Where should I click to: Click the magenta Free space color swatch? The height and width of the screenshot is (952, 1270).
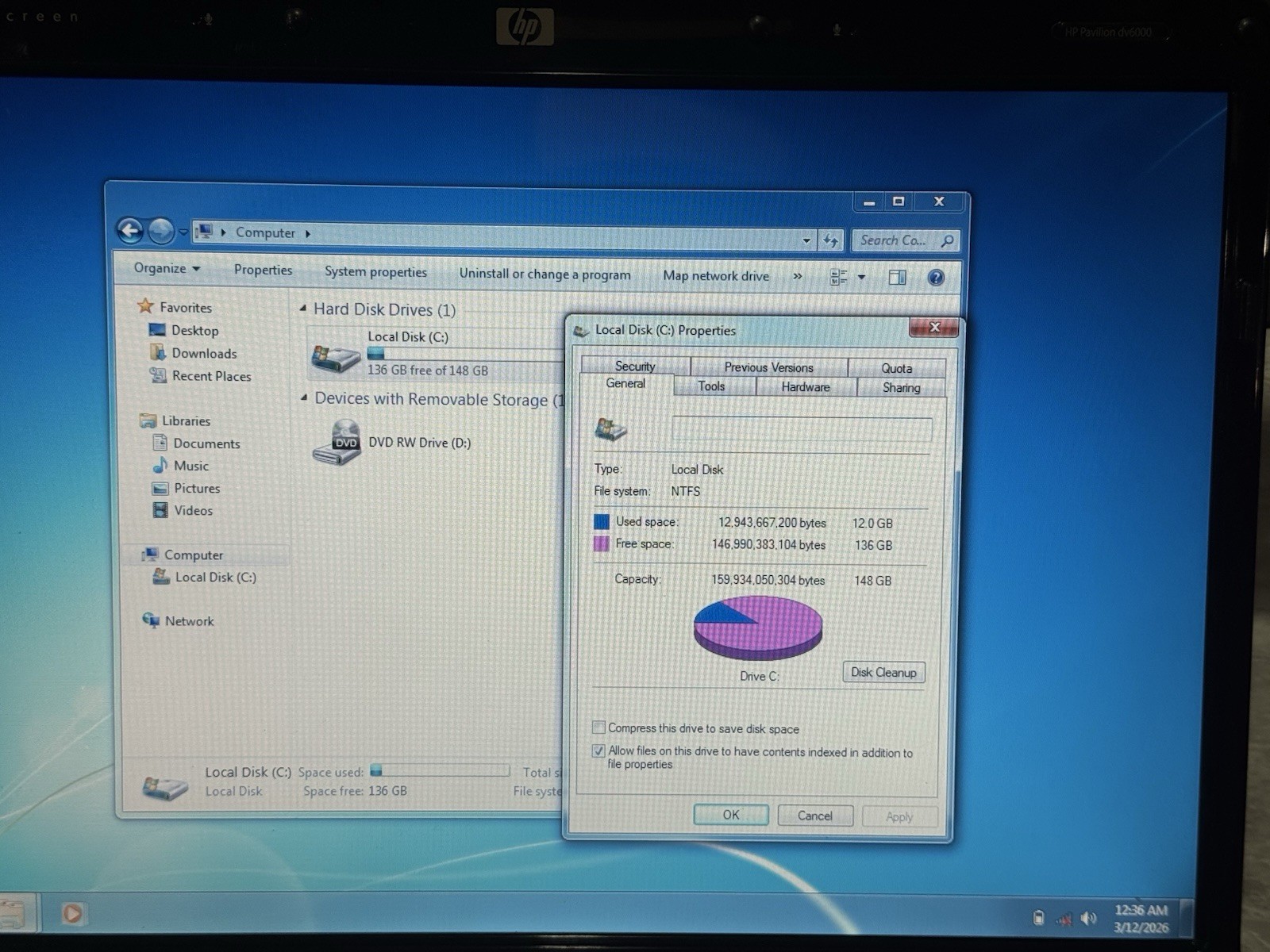click(x=602, y=543)
